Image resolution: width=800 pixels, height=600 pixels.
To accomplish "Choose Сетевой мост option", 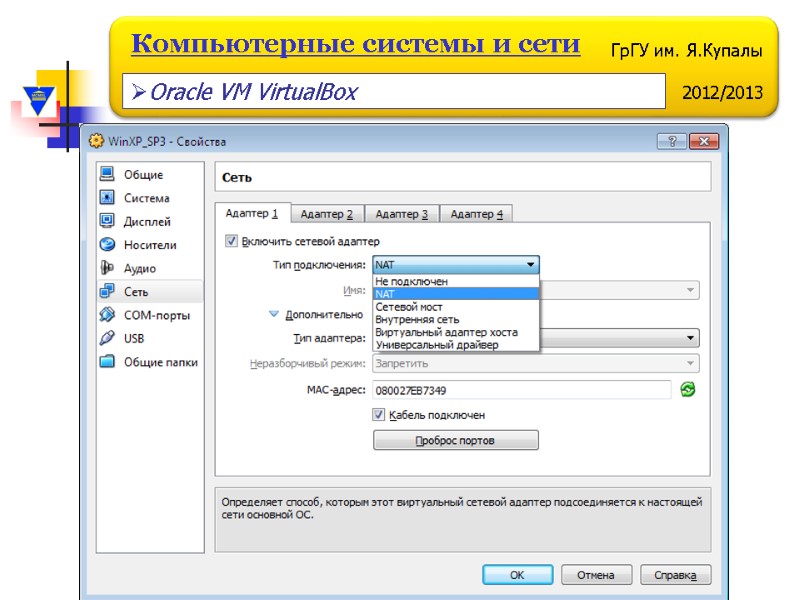I will [456, 307].
